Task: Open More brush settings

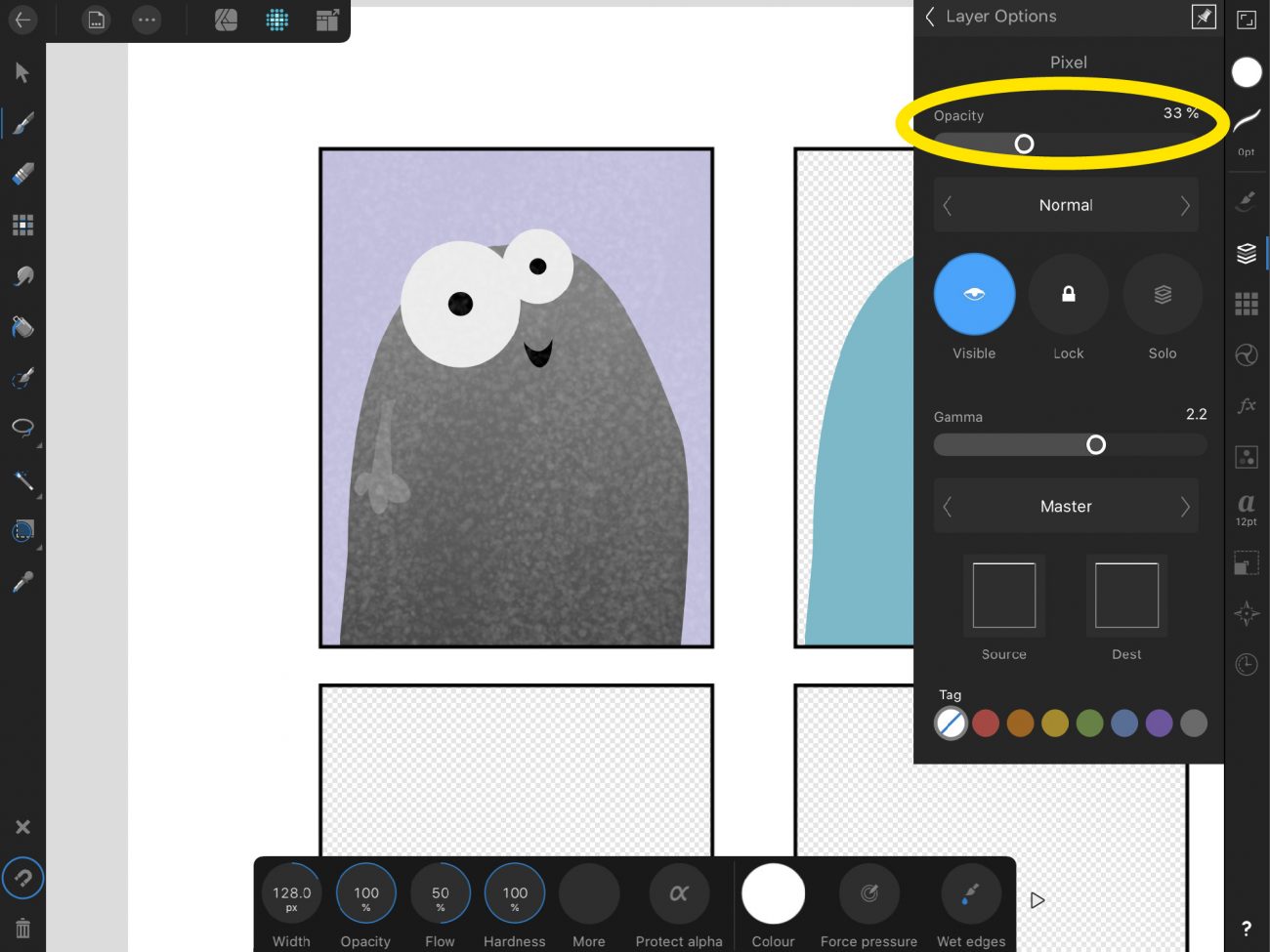Action: click(x=588, y=893)
